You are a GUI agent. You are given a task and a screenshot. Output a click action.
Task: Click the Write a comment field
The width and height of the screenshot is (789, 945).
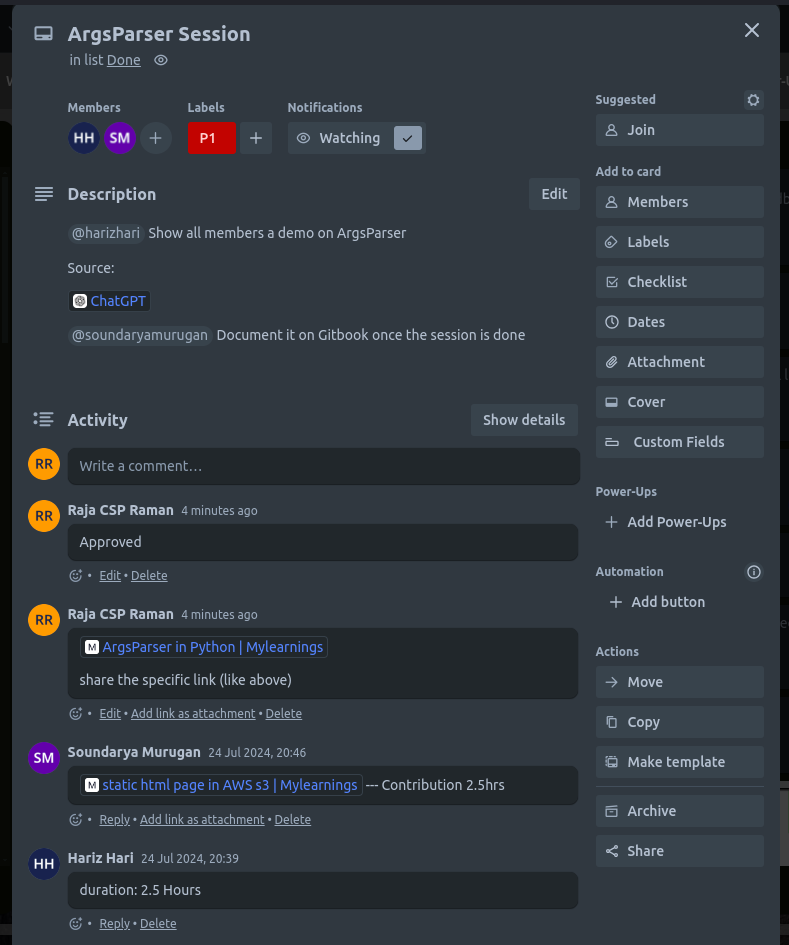pyautogui.click(x=323, y=466)
